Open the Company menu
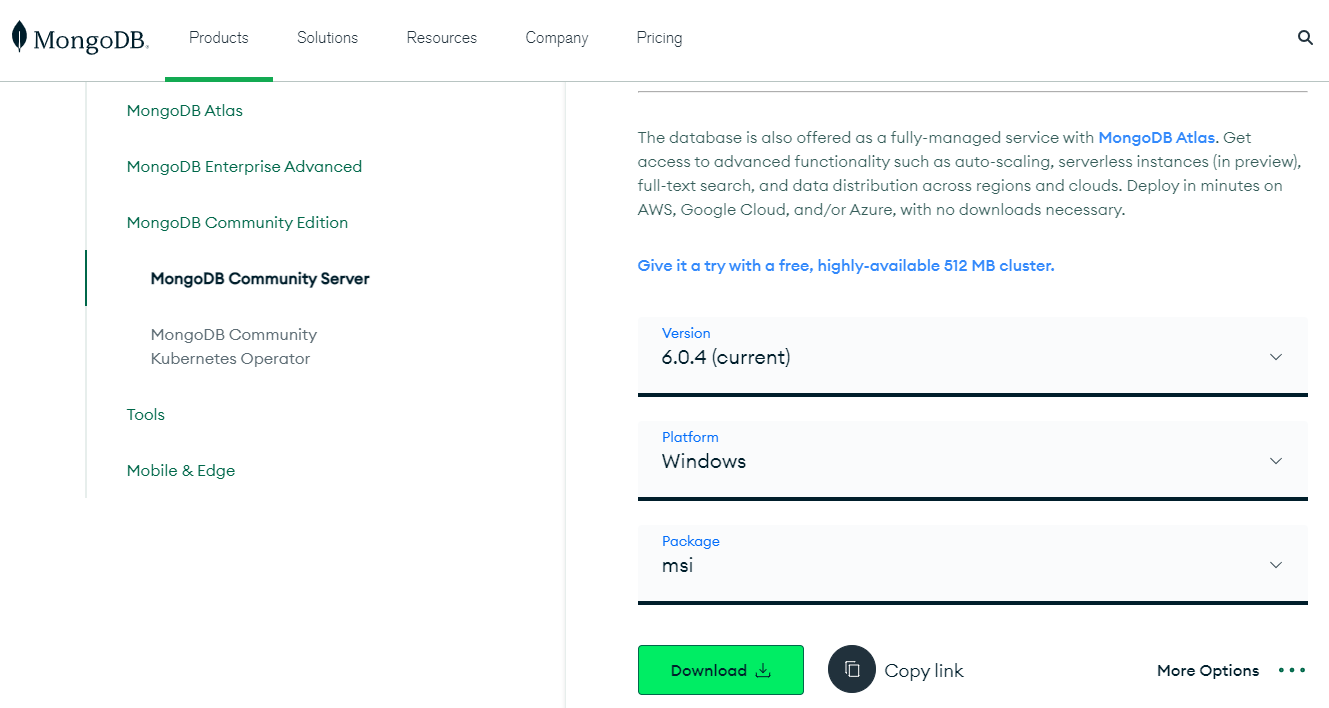 coord(557,38)
